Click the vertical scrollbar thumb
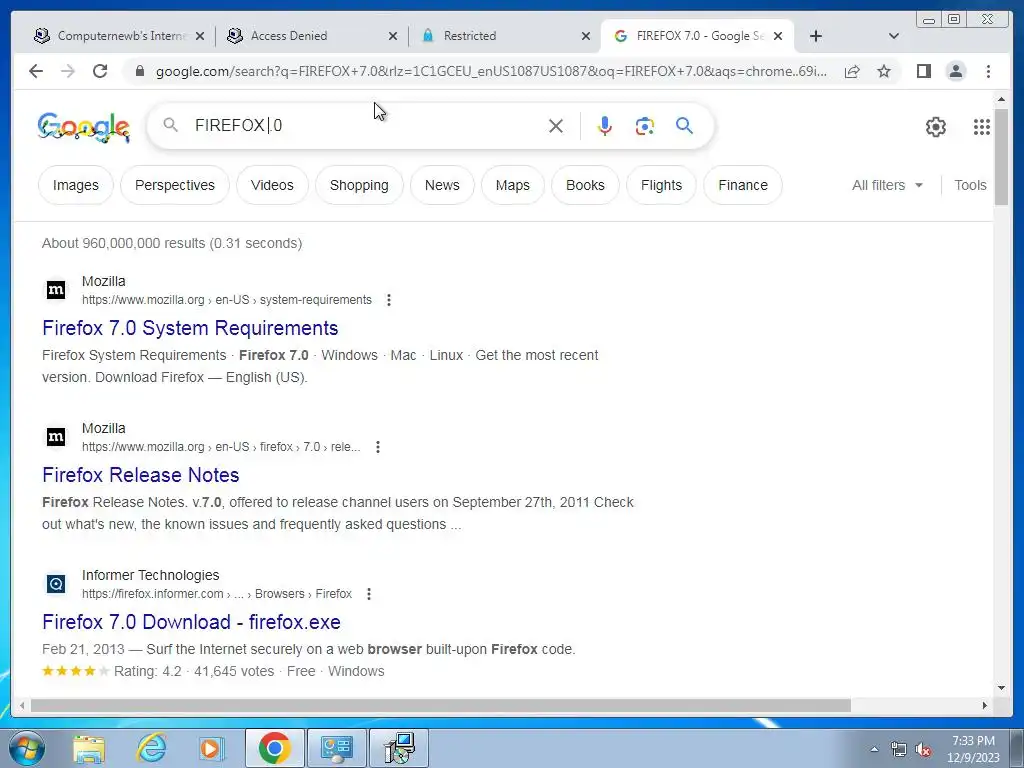The height and width of the screenshot is (768, 1024). pyautogui.click(x=1001, y=157)
